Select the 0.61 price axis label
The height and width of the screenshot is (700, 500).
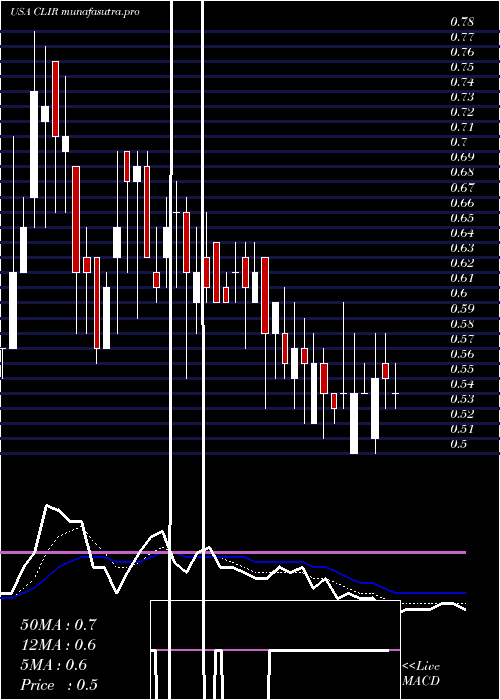pos(462,279)
